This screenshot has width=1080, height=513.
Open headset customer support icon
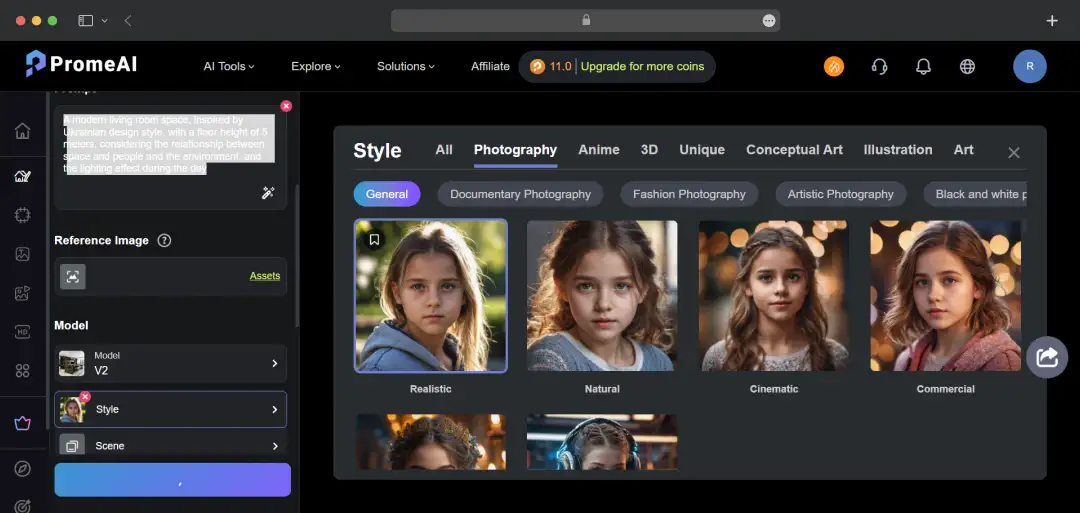tap(879, 66)
